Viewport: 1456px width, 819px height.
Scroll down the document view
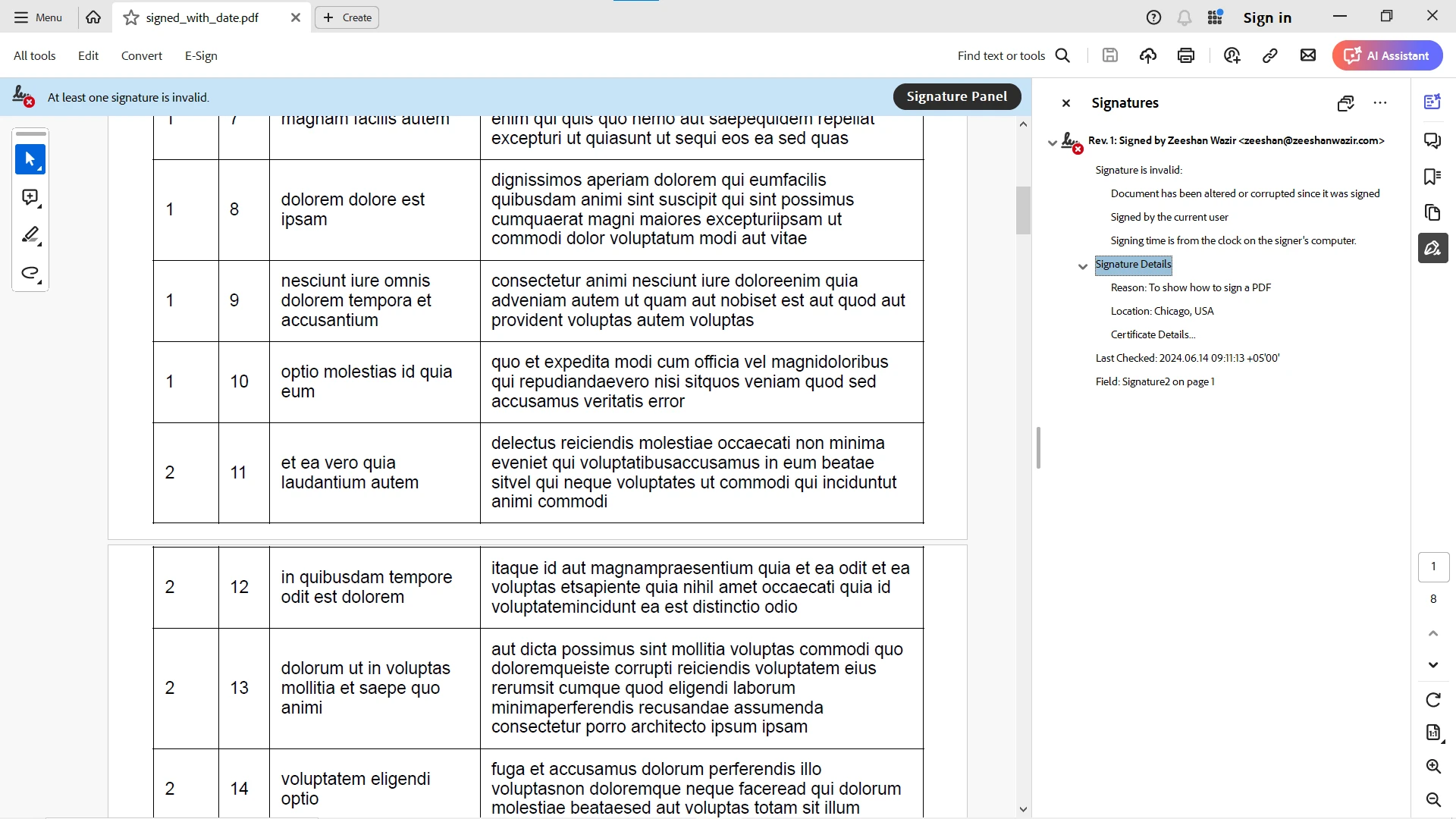pyautogui.click(x=1024, y=809)
